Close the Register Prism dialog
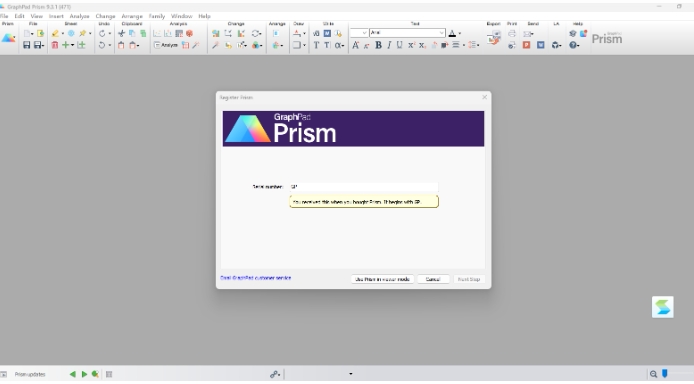694x384 pixels. point(484,97)
